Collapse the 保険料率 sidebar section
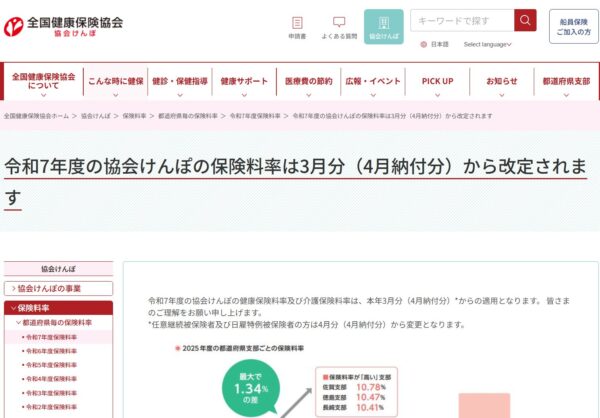This screenshot has width=600, height=418. tap(58, 308)
